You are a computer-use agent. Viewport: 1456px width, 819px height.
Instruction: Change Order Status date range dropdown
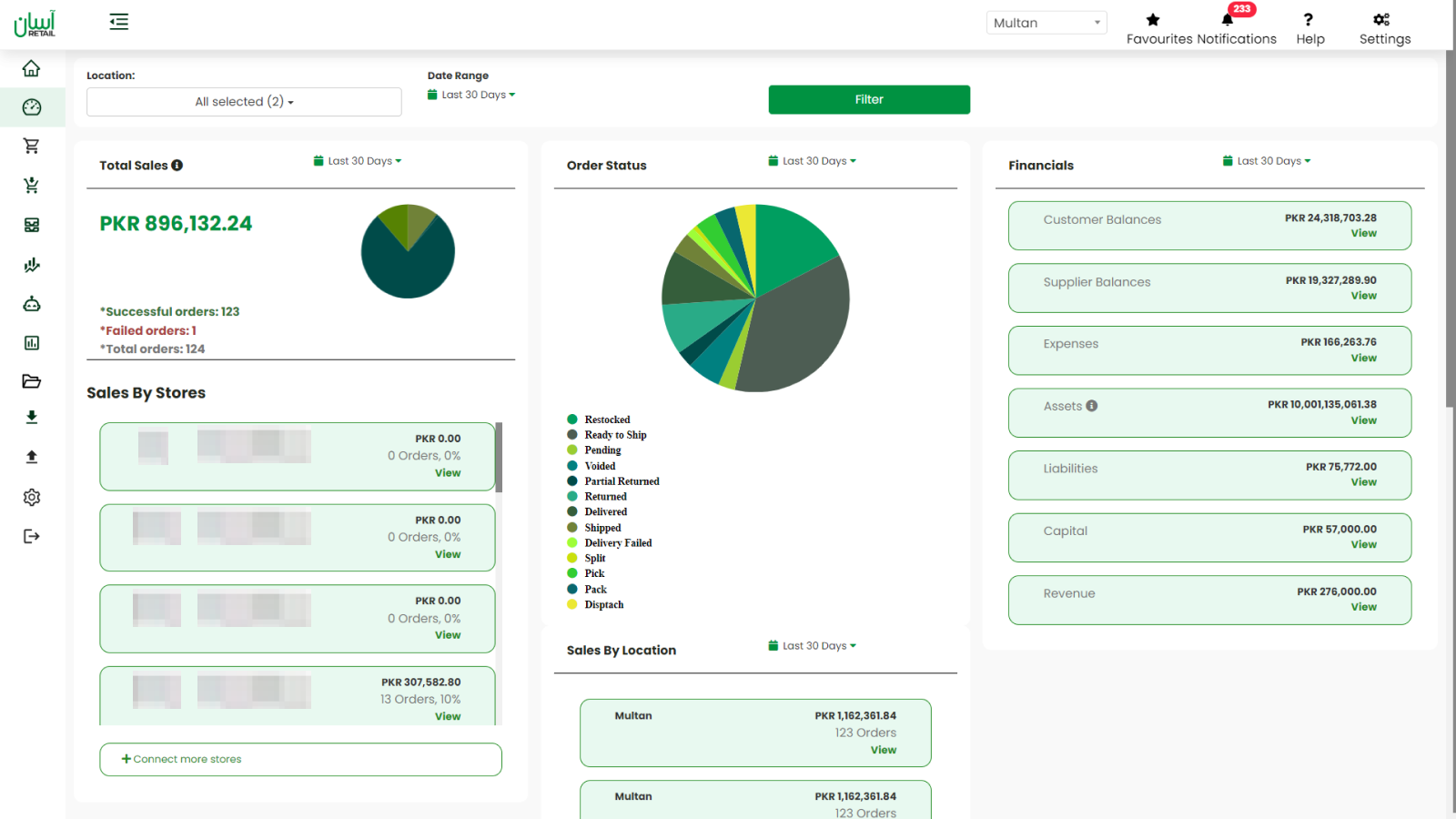click(812, 160)
